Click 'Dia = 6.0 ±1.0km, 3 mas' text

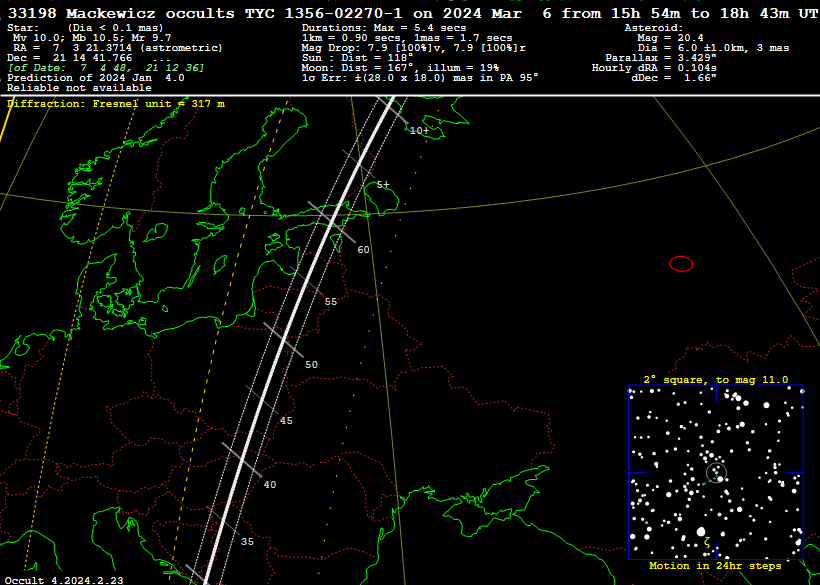(x=713, y=48)
